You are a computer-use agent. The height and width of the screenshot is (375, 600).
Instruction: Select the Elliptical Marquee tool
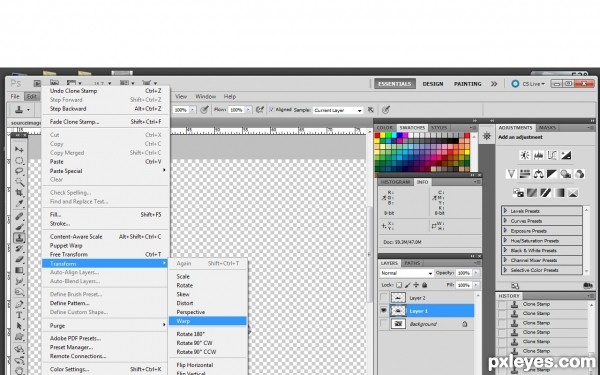[x=19, y=160]
